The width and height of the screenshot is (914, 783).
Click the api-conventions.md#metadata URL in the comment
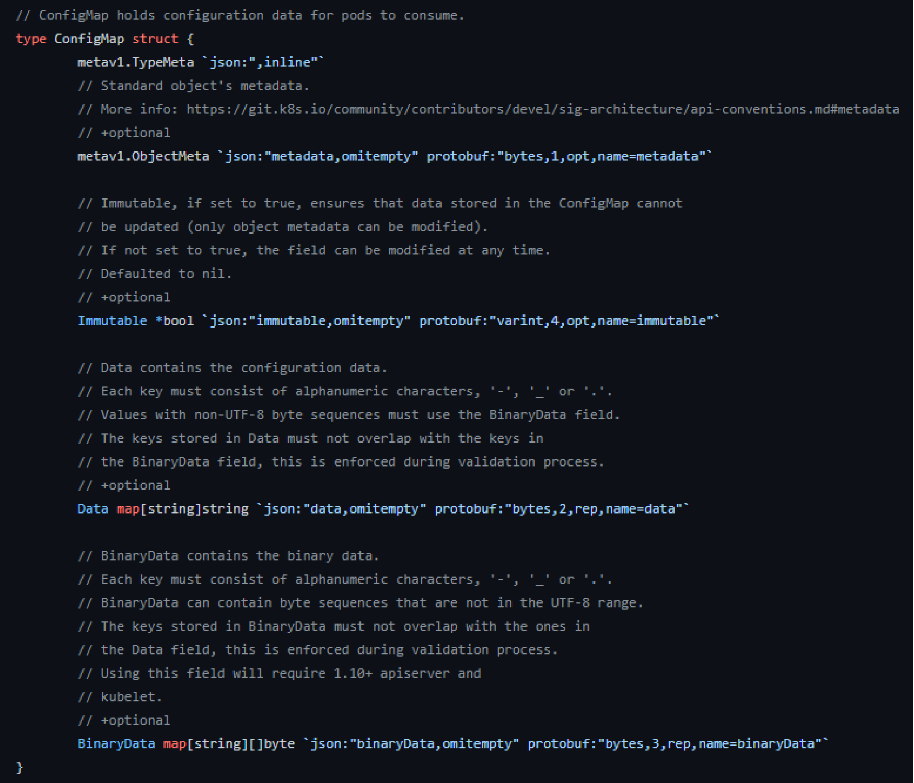(543, 109)
